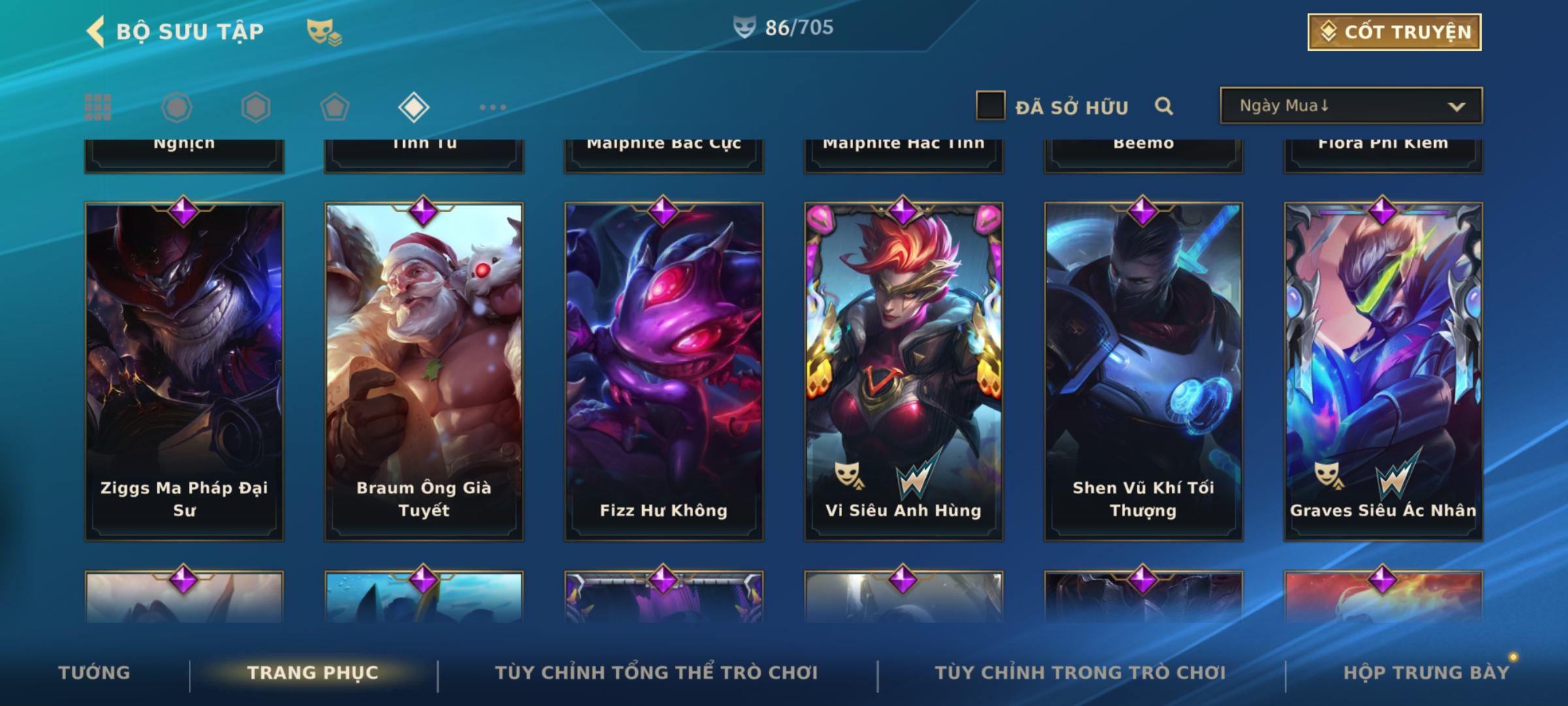This screenshot has height=706, width=1568.
Task: Open Tùy Chỉnh Tổng Thể Trò Chơi tab
Action: [x=657, y=673]
